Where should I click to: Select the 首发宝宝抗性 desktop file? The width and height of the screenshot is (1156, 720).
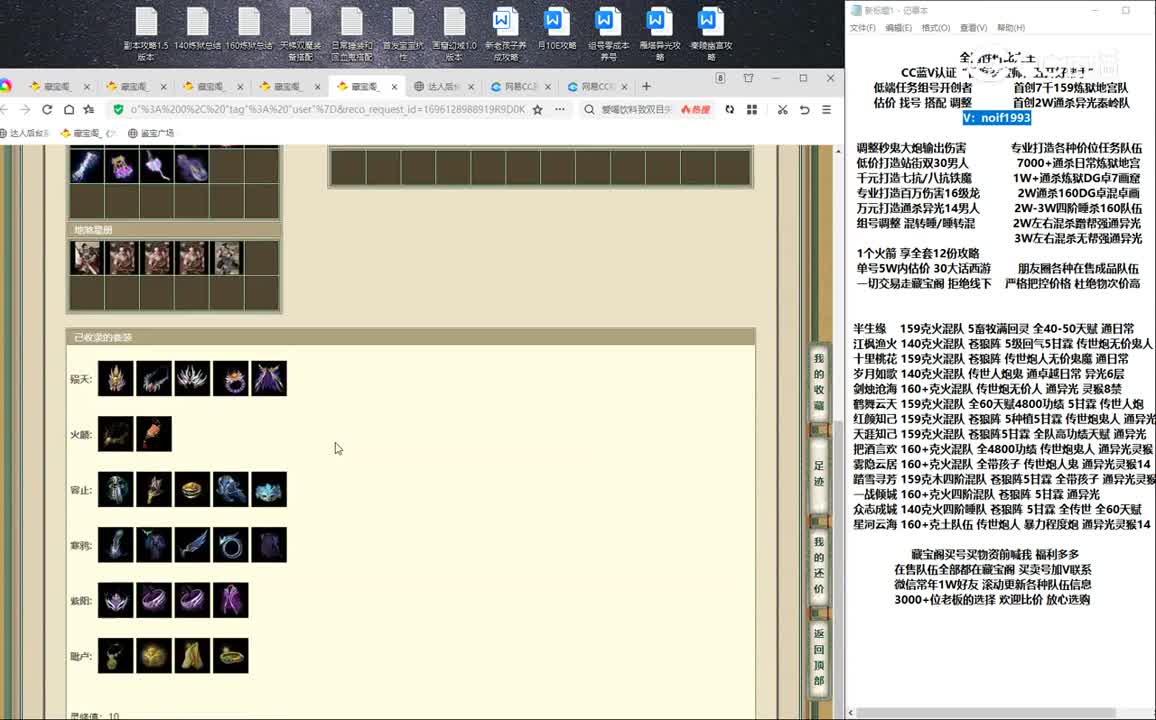(x=403, y=34)
